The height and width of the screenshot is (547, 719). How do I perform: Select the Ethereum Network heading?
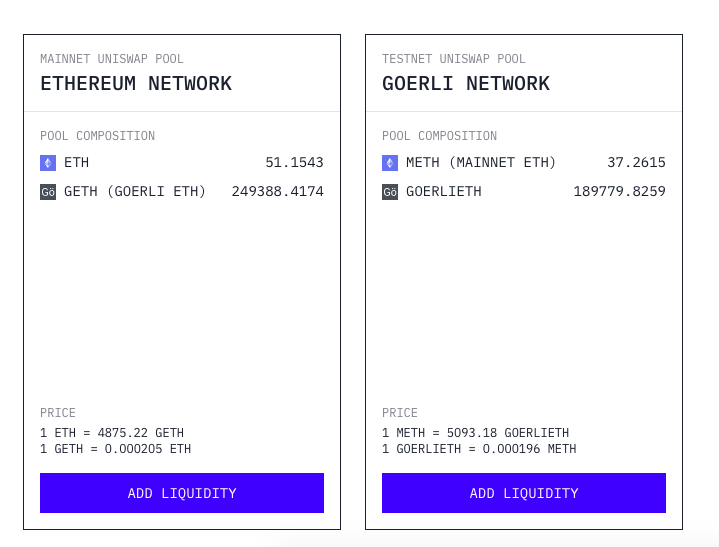tap(136, 84)
